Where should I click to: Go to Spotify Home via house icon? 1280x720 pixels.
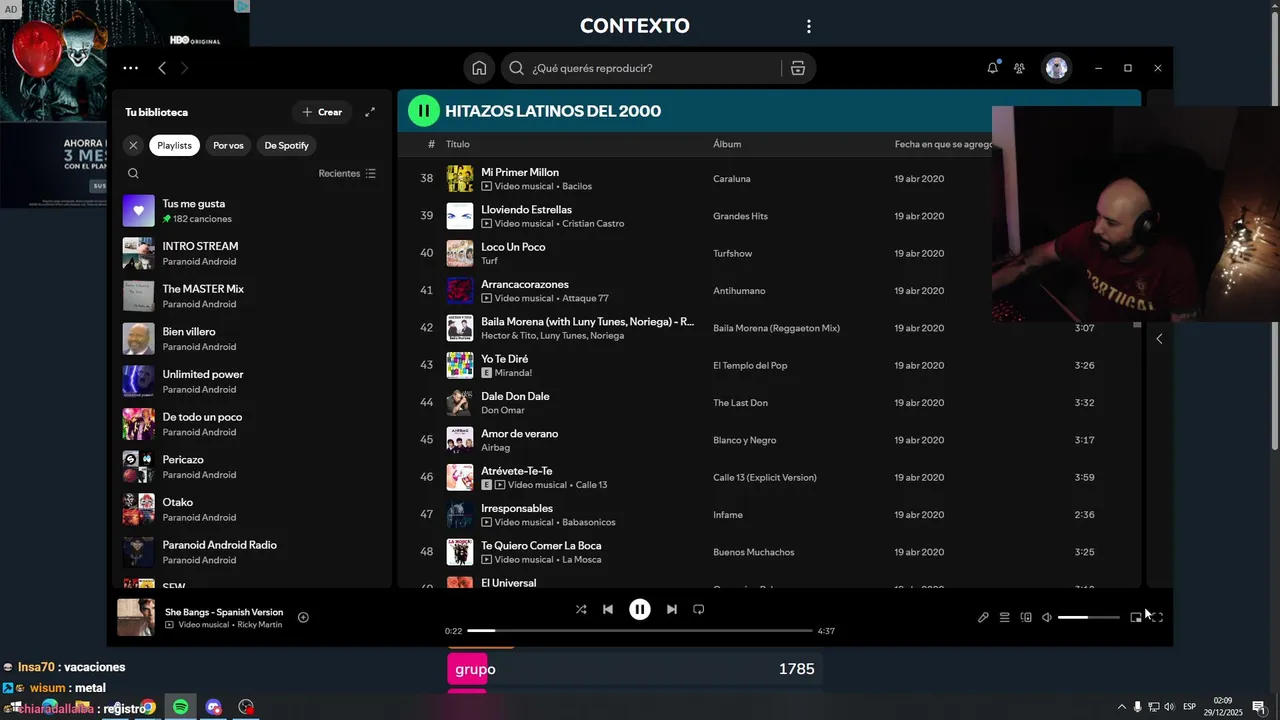479,68
